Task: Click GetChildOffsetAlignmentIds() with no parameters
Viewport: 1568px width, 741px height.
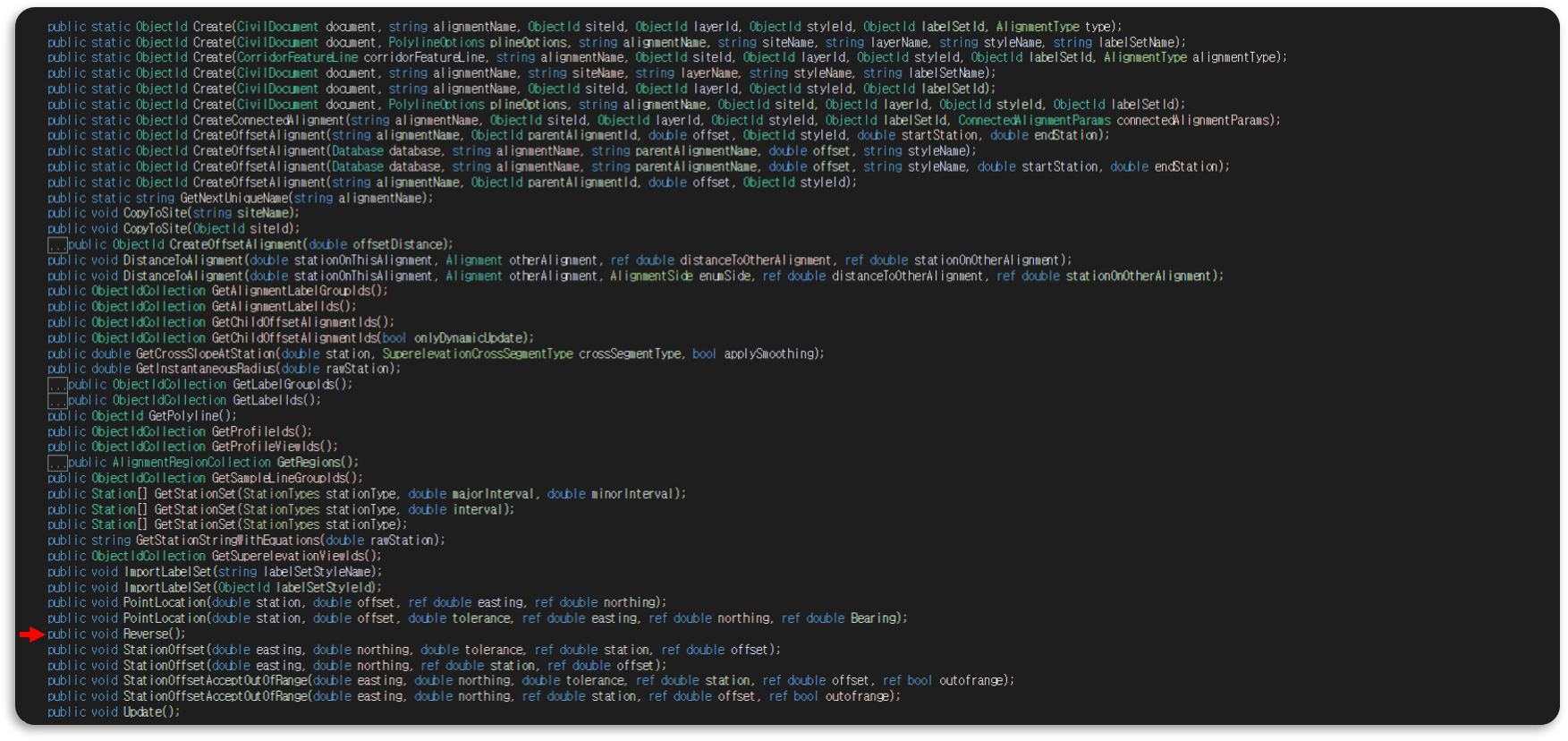Action: [221, 322]
